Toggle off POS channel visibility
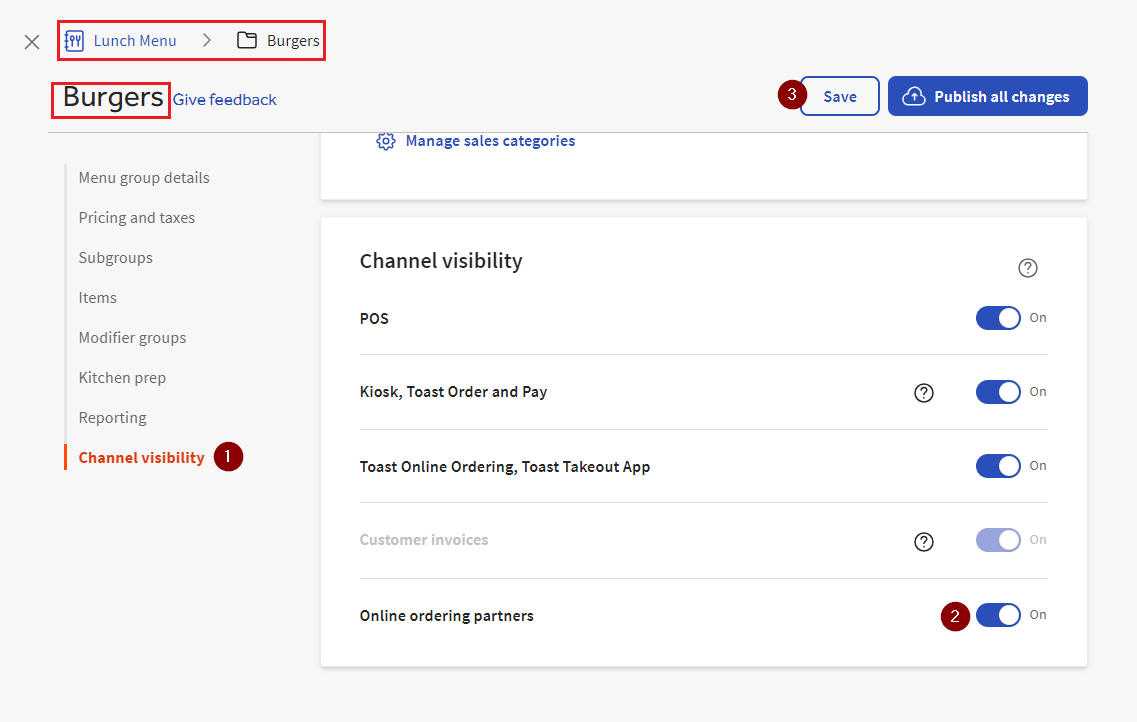Screen dimensions: 1137x722 click(x=998, y=317)
